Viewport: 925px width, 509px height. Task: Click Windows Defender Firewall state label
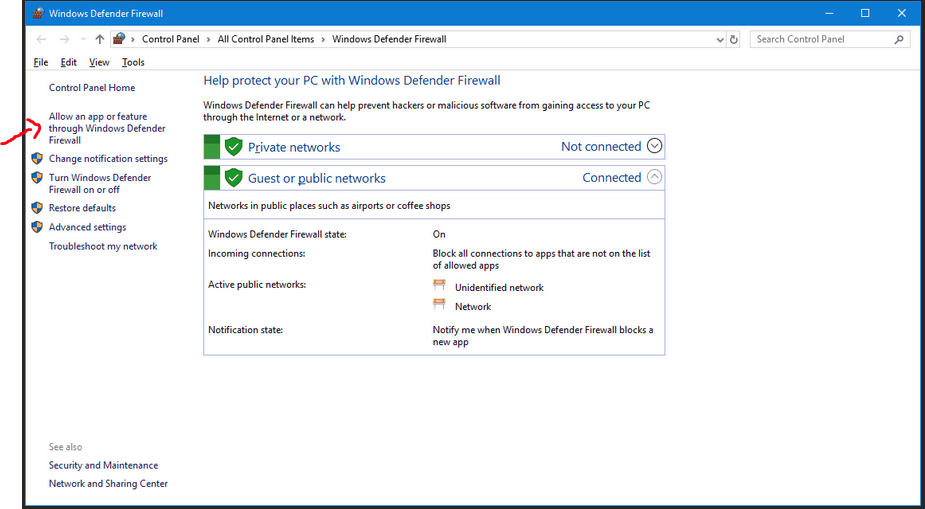coord(277,234)
